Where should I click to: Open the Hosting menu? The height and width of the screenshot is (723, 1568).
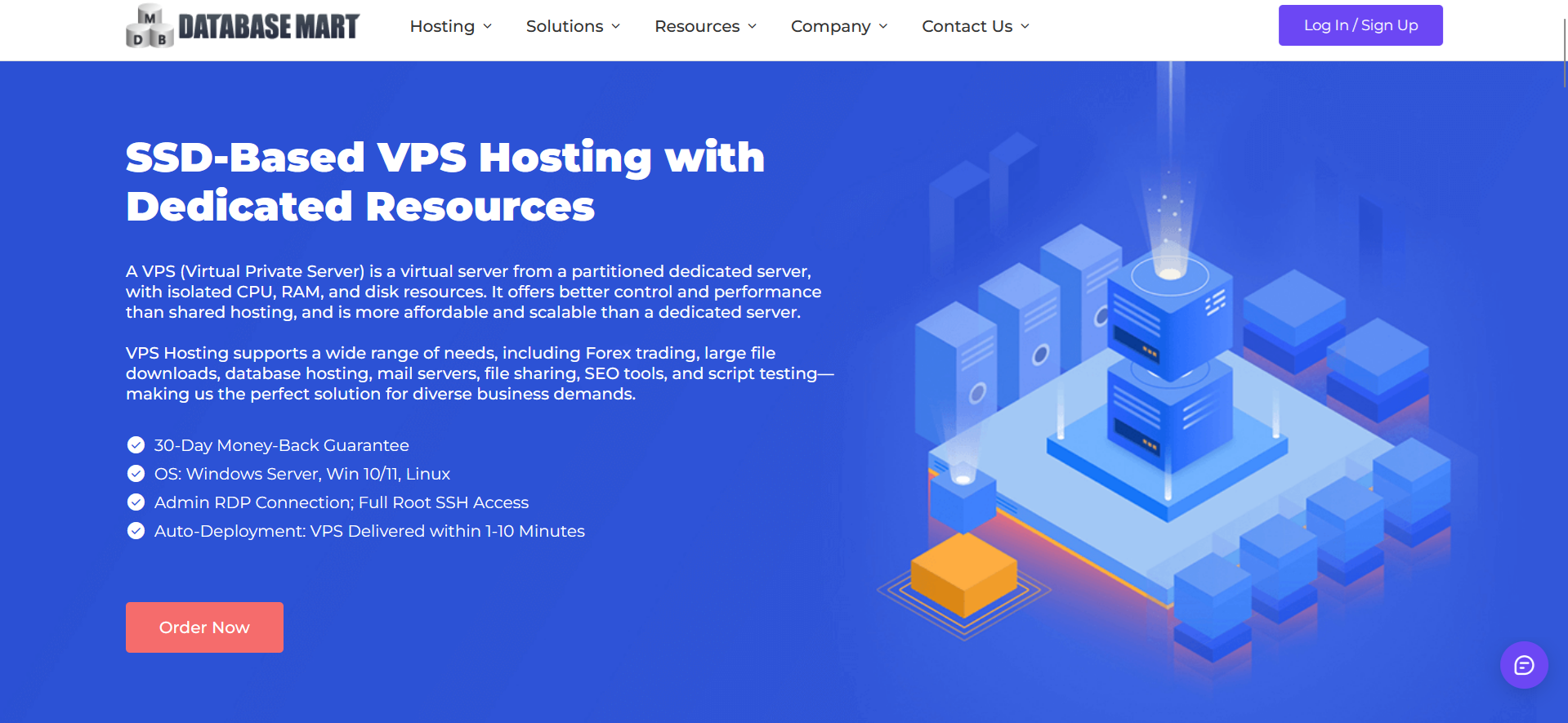[x=451, y=26]
